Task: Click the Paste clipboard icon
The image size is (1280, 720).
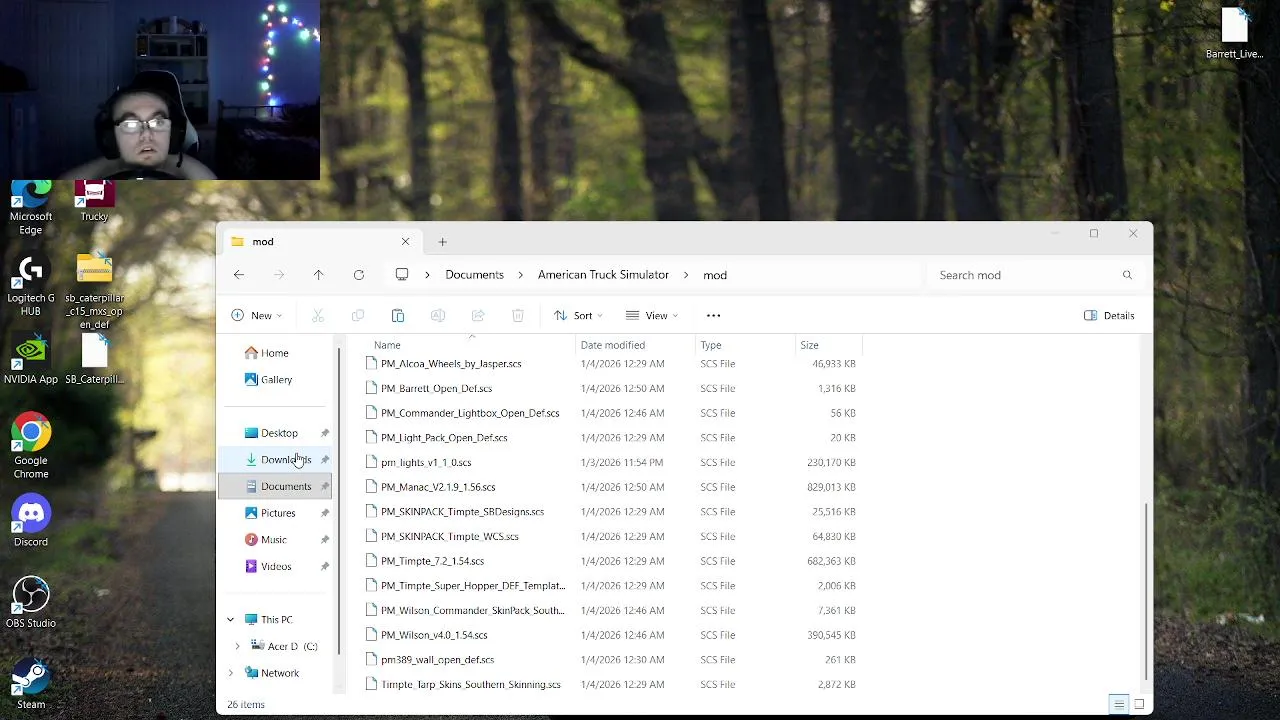Action: click(x=398, y=316)
